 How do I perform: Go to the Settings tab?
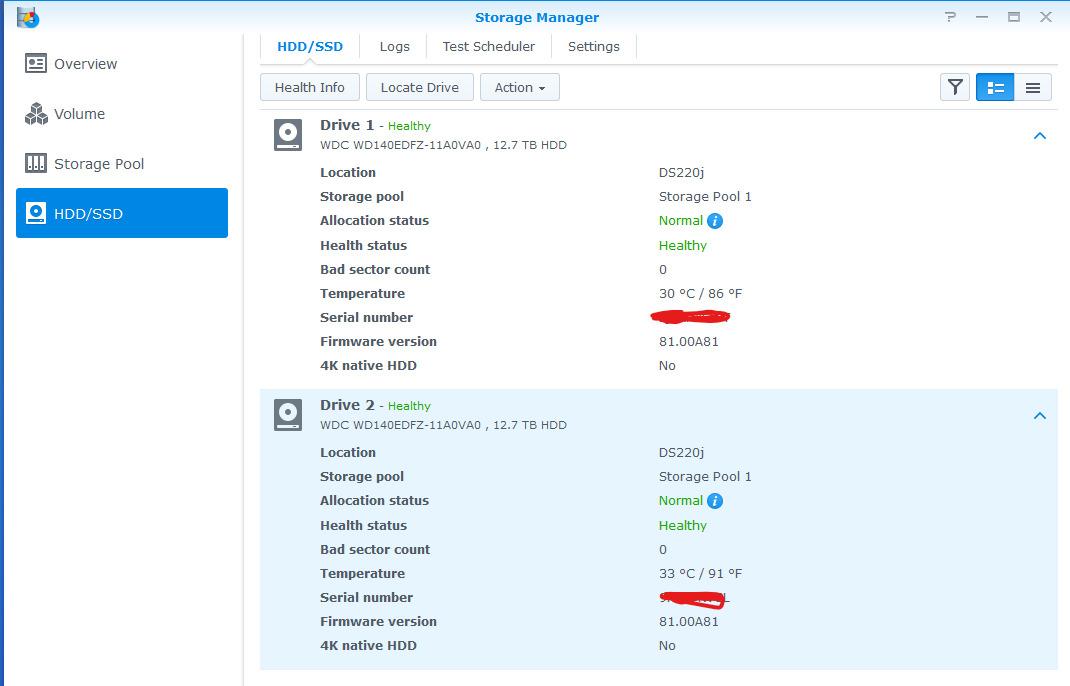click(x=593, y=46)
